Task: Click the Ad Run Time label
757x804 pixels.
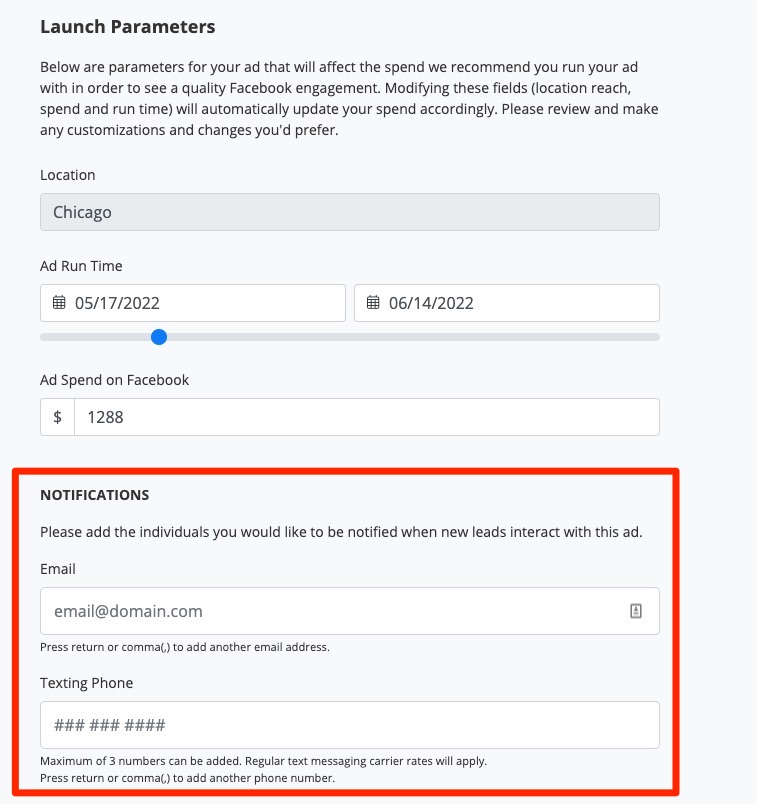Action: tap(81, 266)
